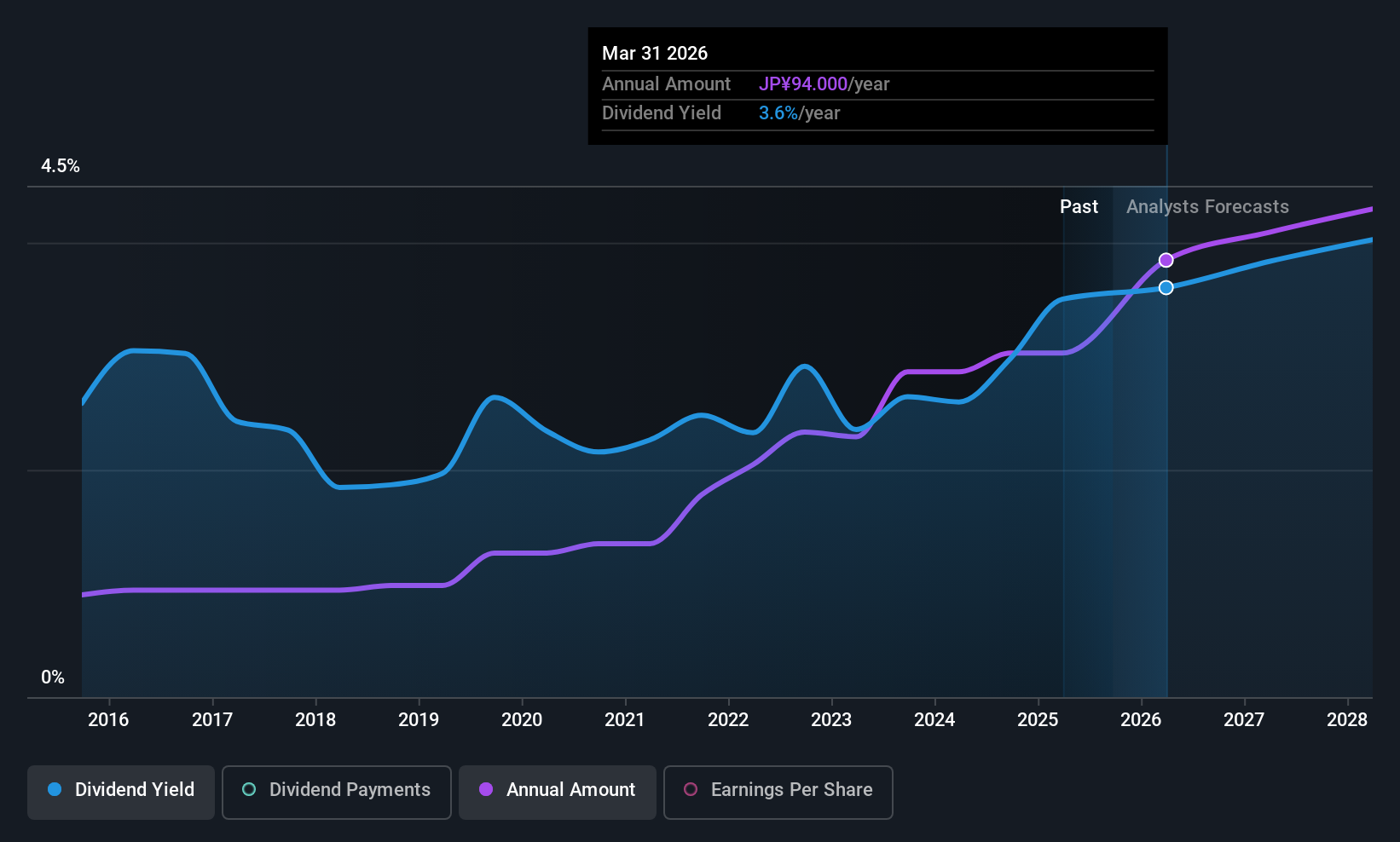1400x842 pixels.
Task: Click the 2025 x-axis label
Action: tap(1038, 720)
